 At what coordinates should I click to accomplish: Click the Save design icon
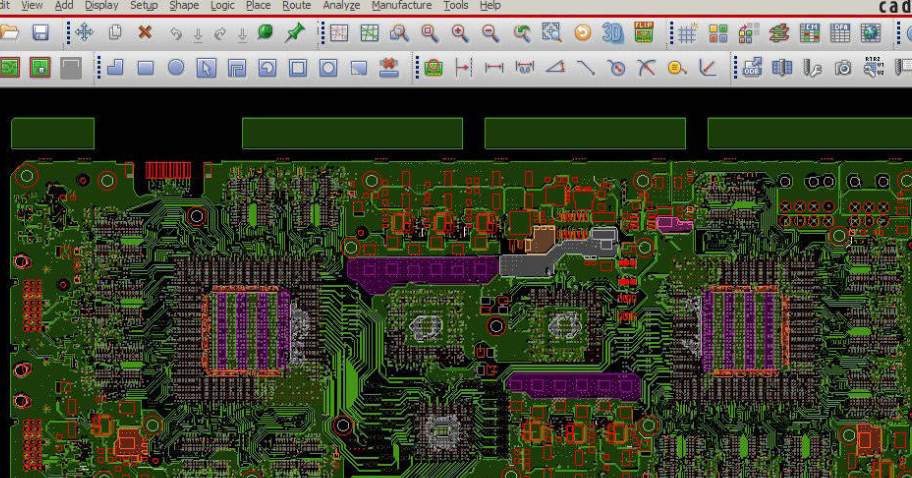[x=40, y=33]
